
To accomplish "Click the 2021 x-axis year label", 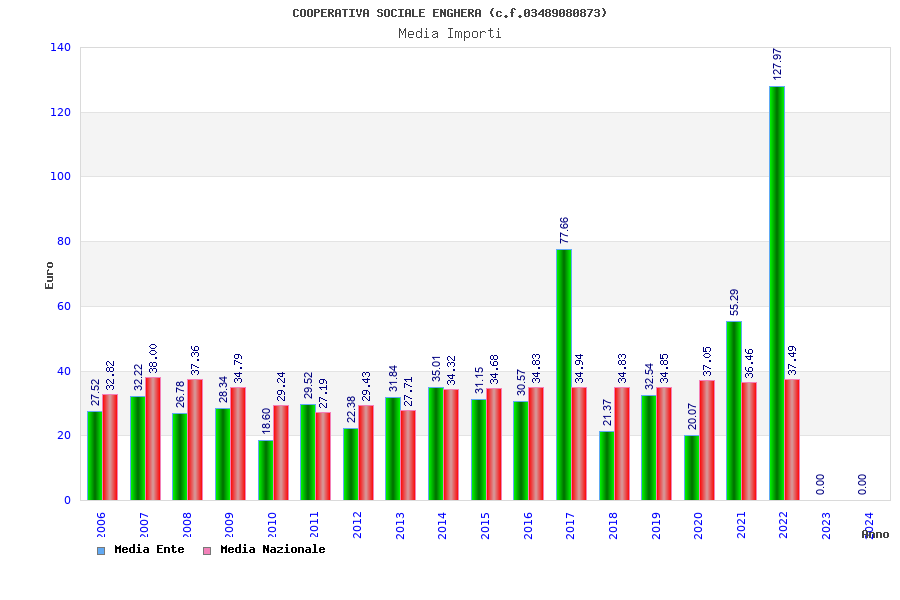I will 741,525.
